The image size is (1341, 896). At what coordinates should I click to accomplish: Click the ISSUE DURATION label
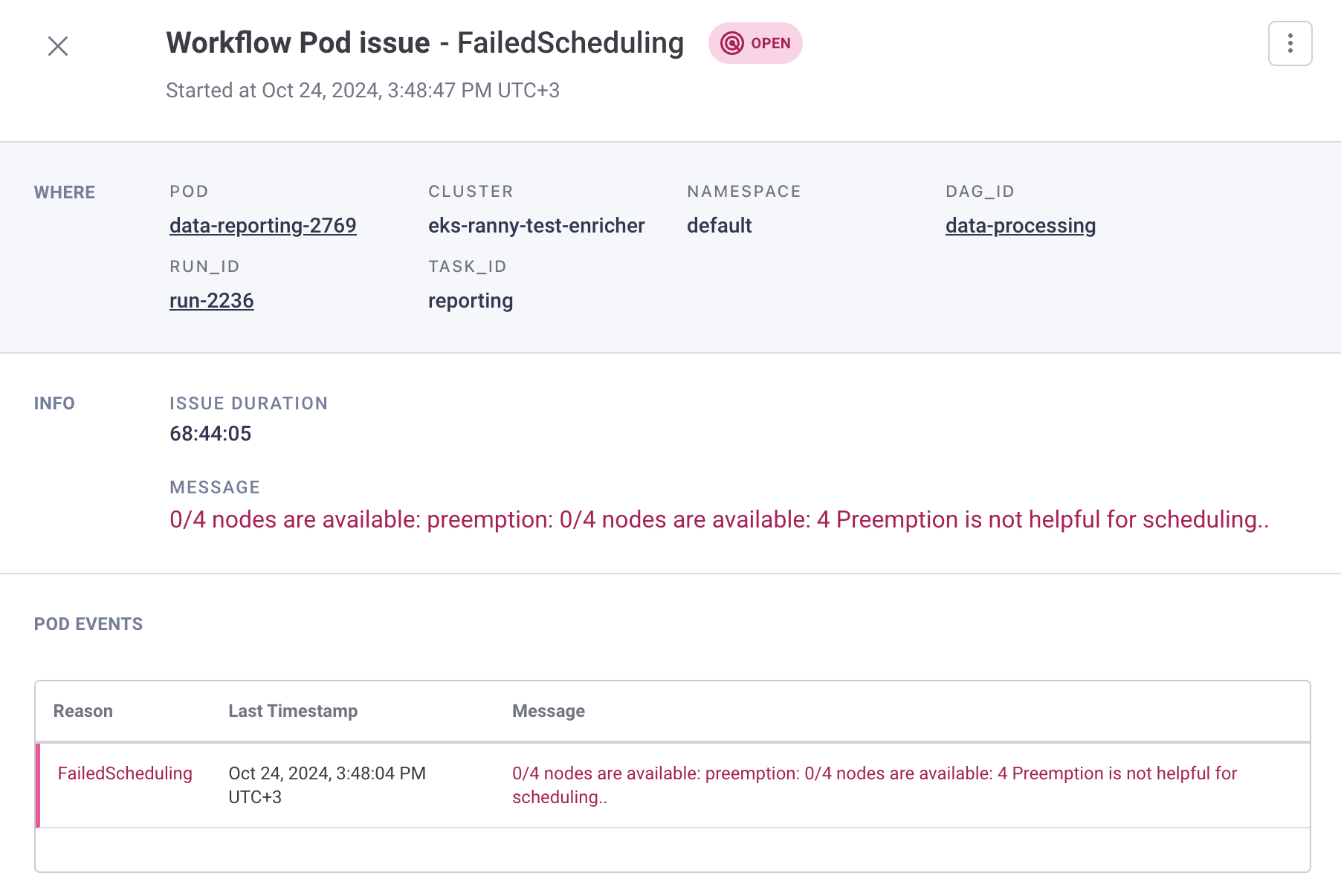(x=249, y=403)
